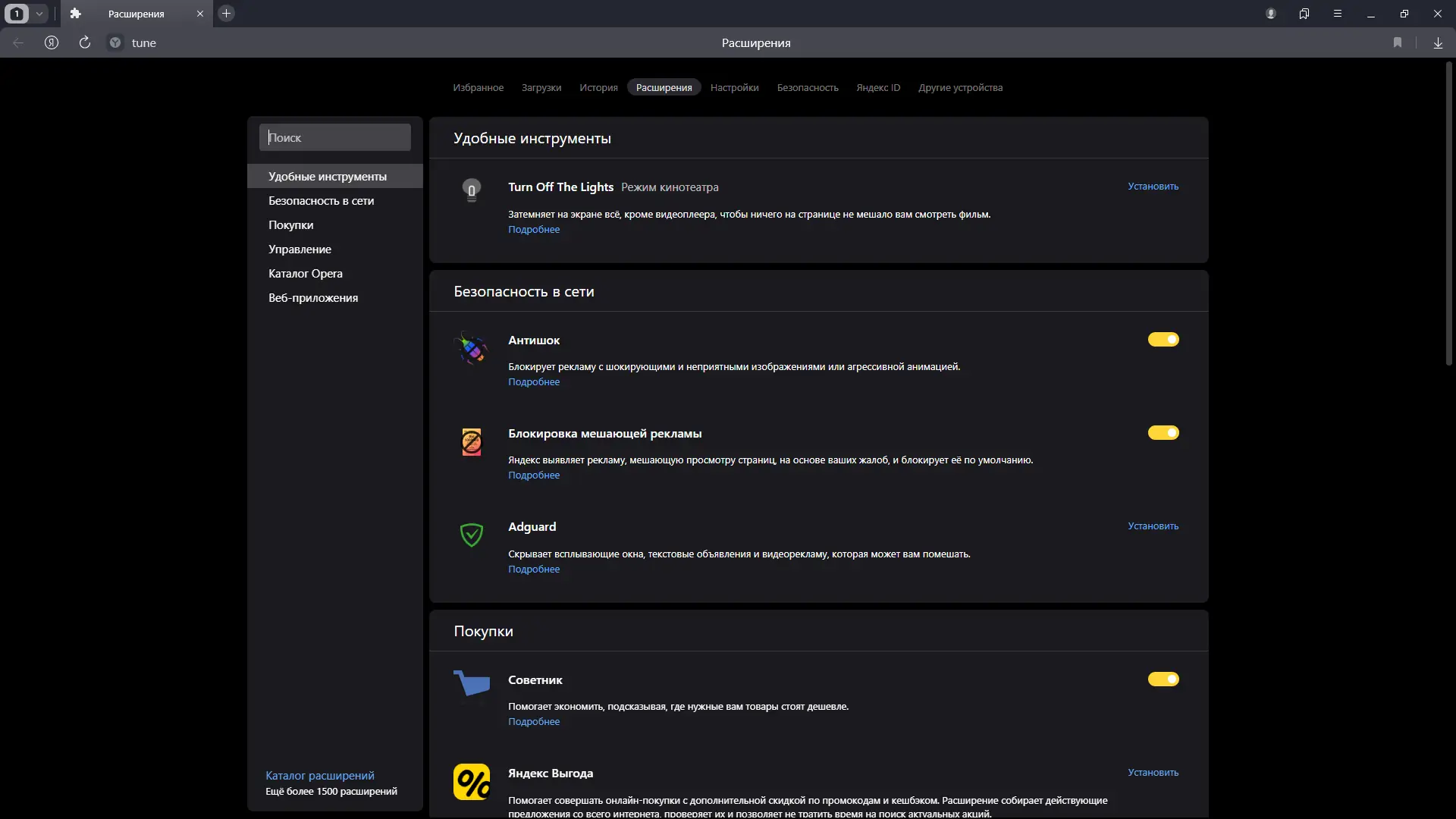Open a new tab with the plus button

(x=226, y=14)
